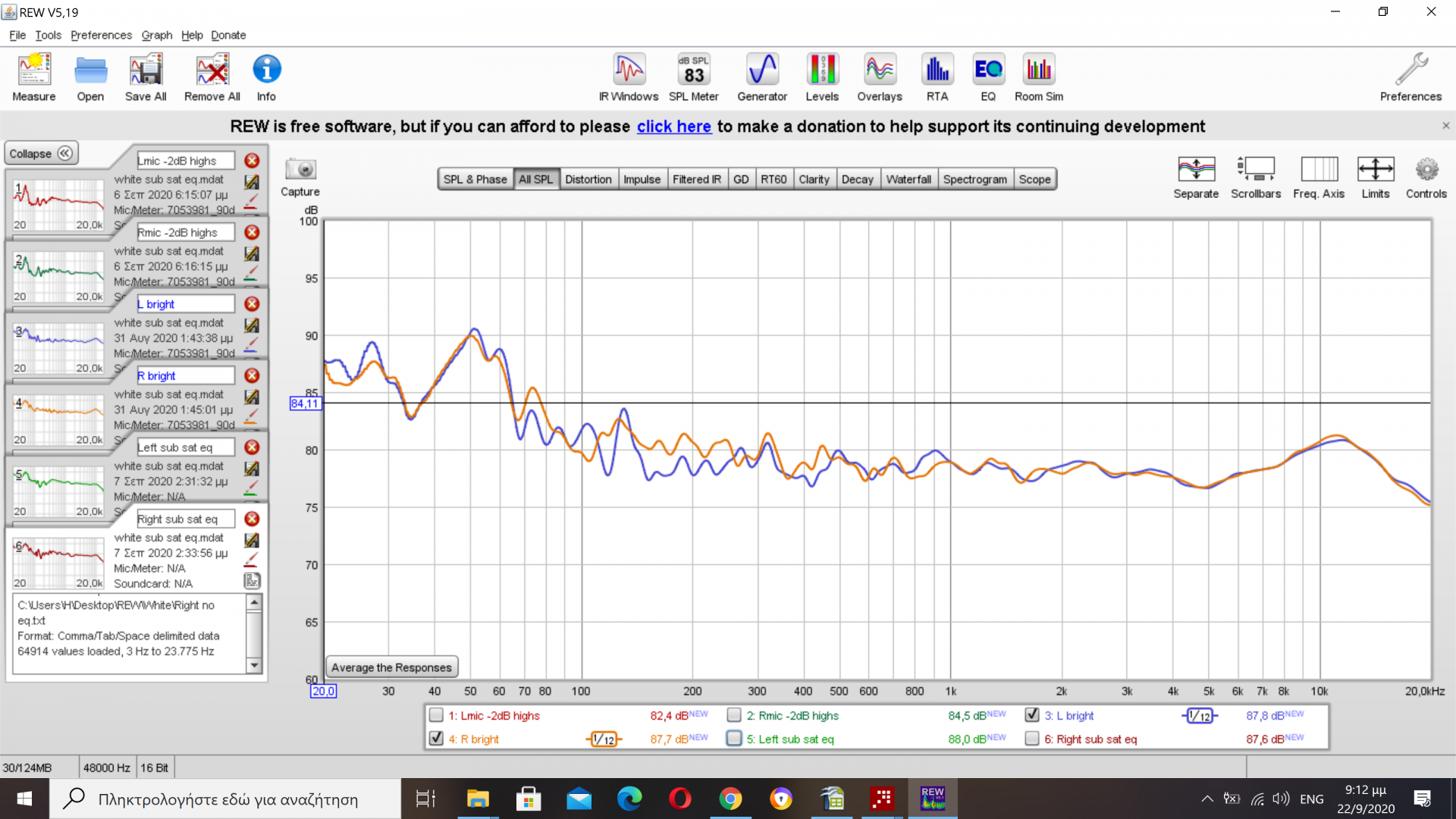Viewport: 1456px width, 819px height.
Task: Click Average the Responses button
Action: coord(391,667)
